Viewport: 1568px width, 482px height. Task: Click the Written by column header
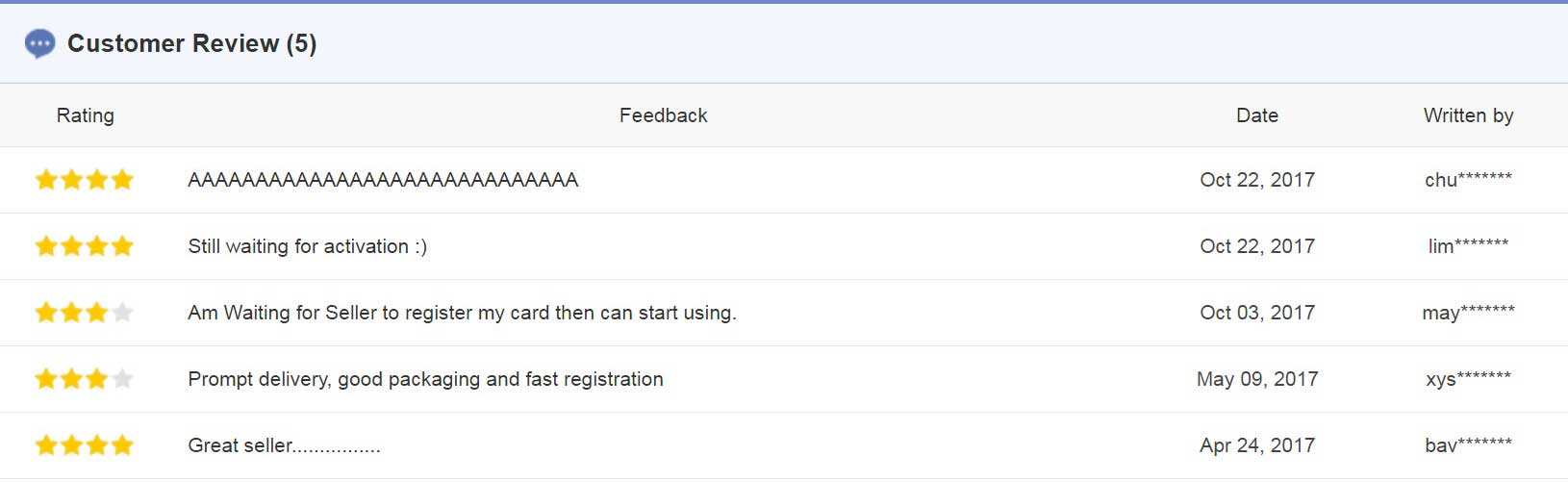pyautogui.click(x=1469, y=115)
